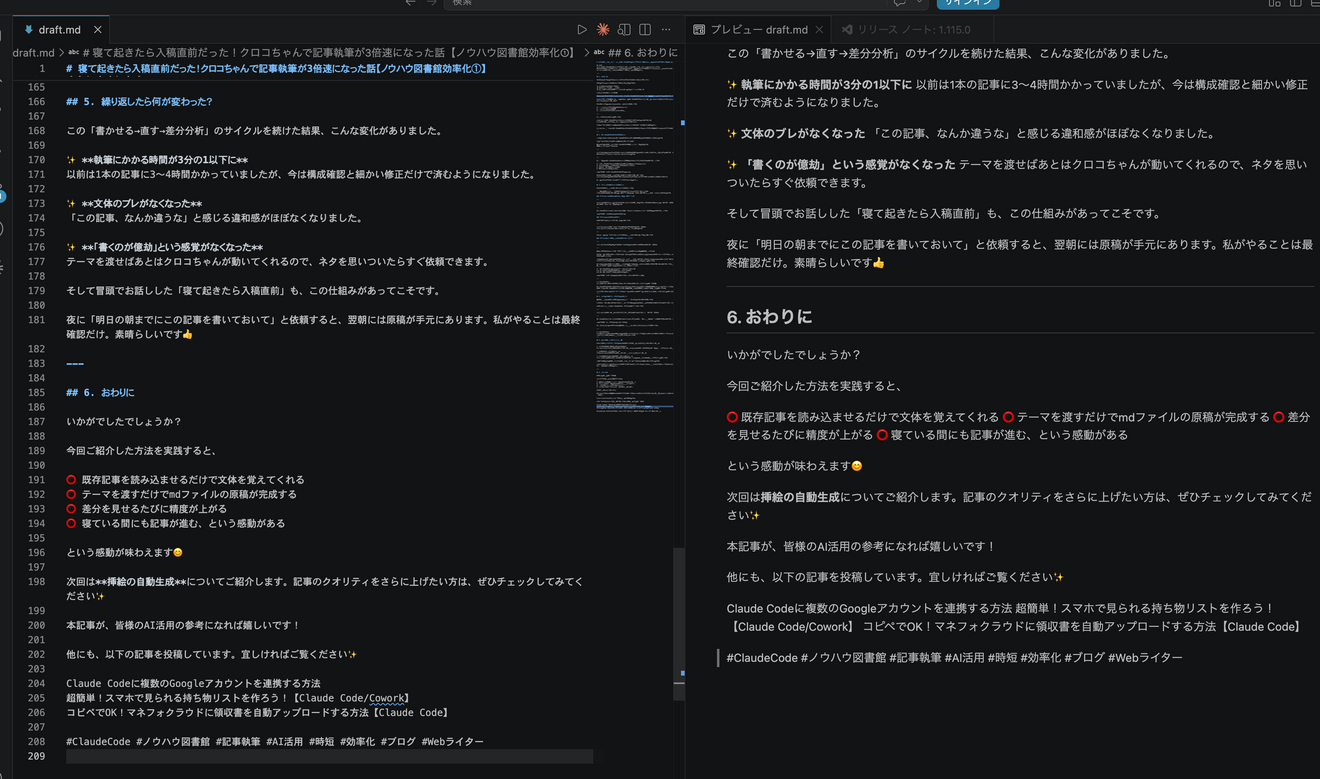Click the navigate back arrow

(x=410, y=4)
